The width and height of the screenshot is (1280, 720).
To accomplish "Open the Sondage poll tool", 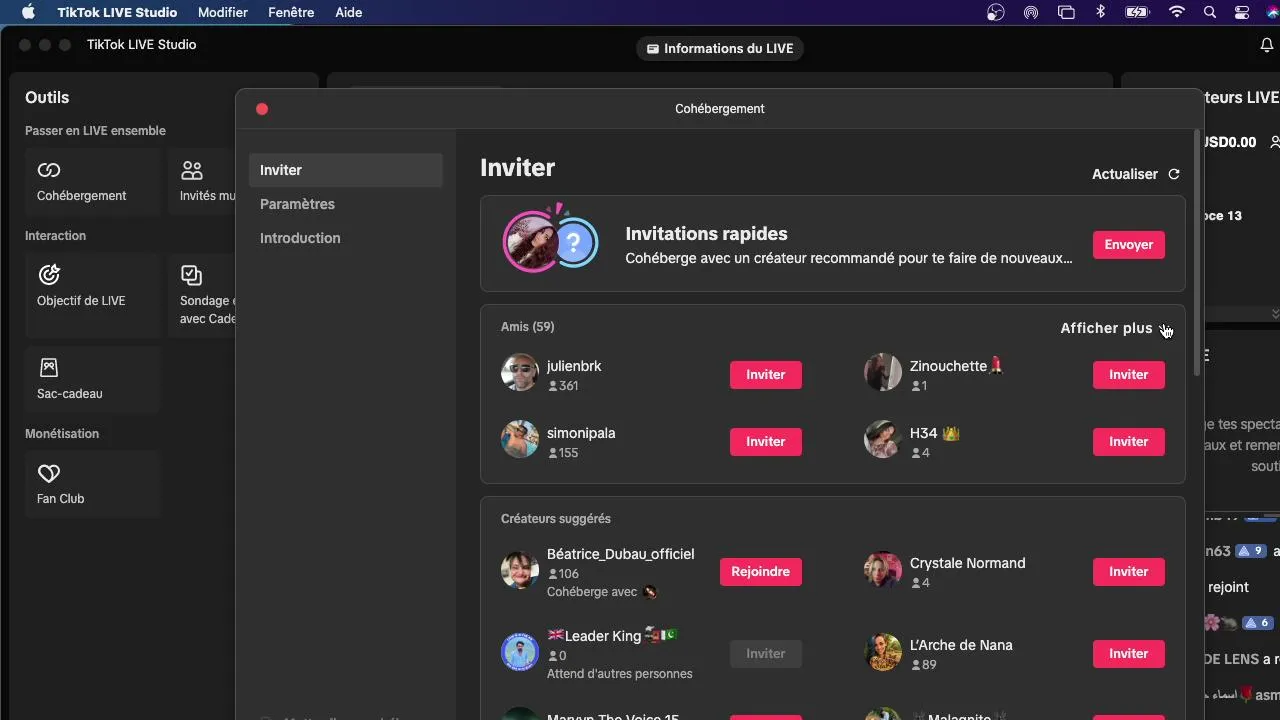I will coord(203,295).
